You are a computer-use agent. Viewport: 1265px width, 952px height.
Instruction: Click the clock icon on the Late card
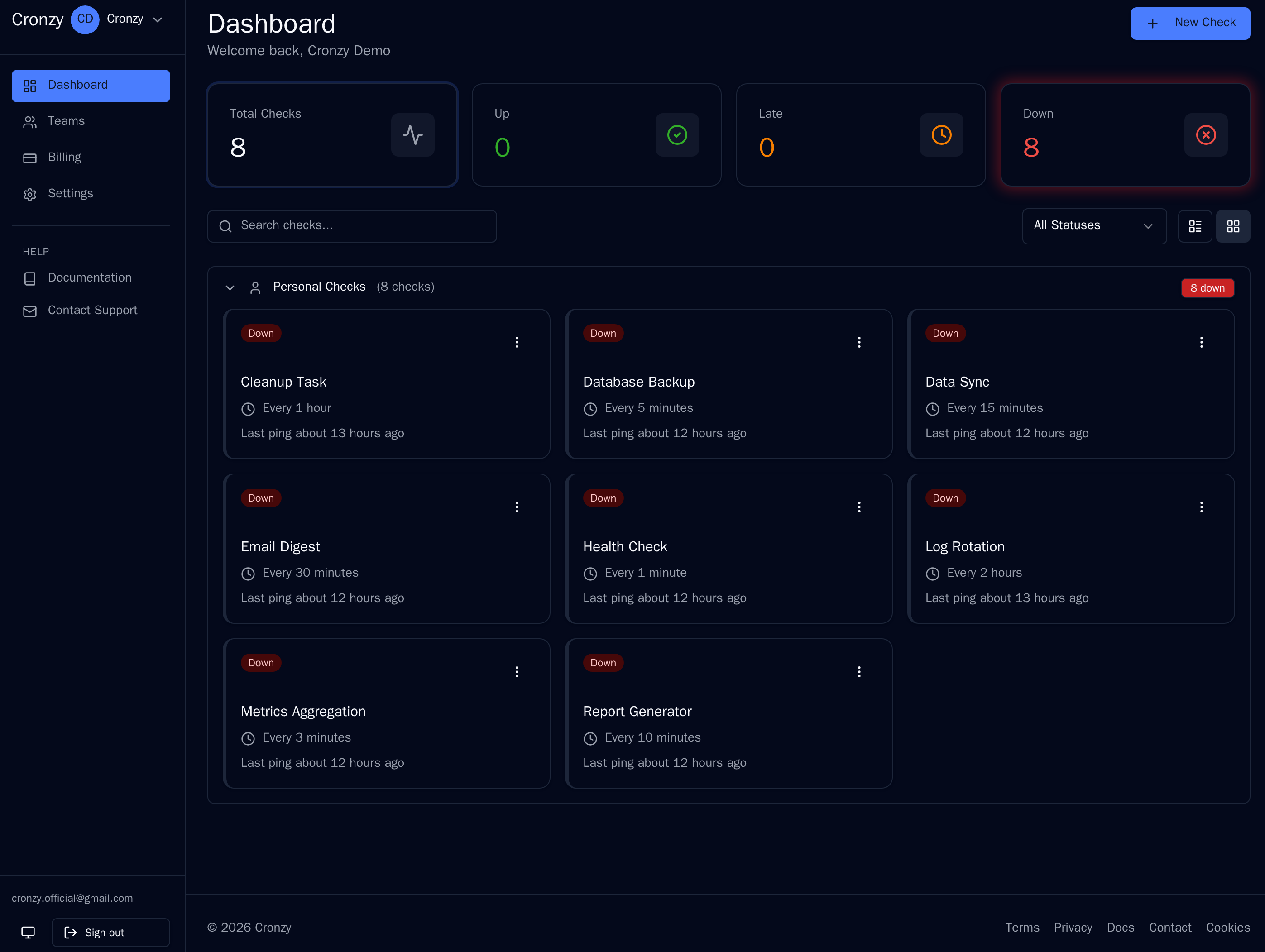coord(941,135)
